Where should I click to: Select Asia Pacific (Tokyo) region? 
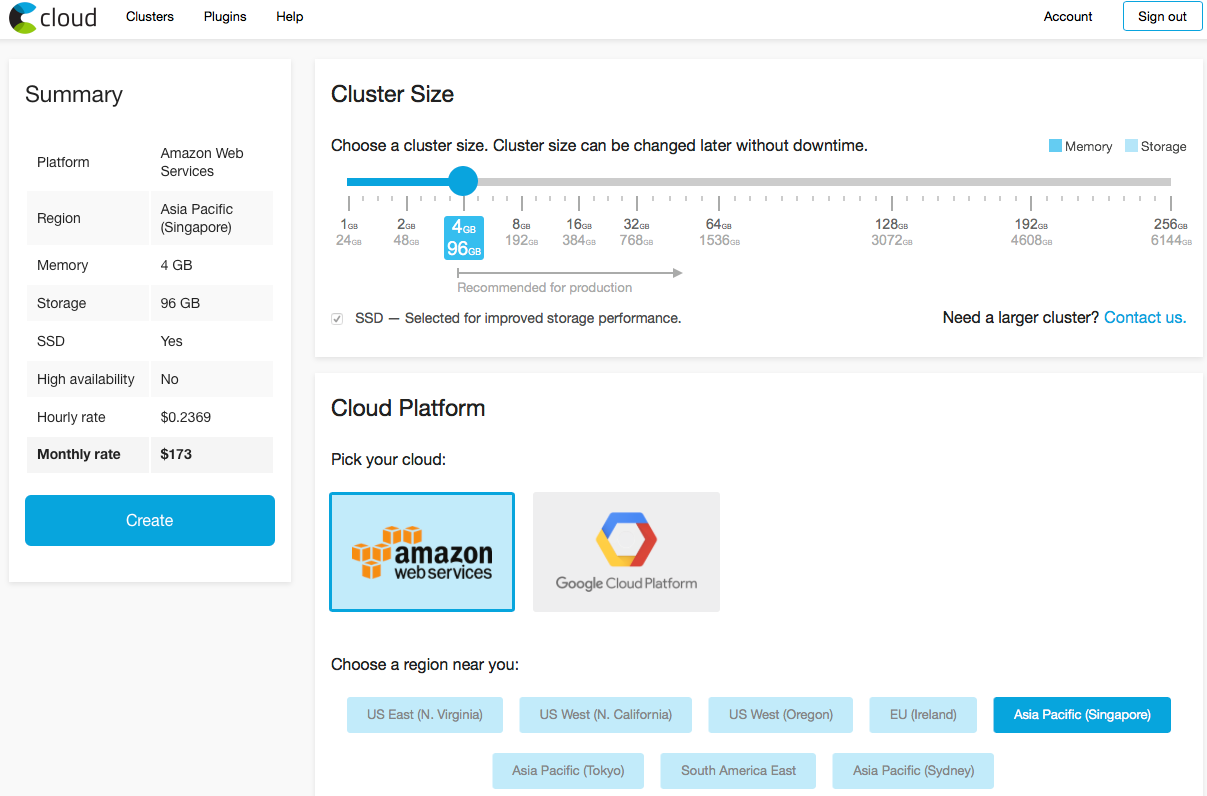(568, 771)
